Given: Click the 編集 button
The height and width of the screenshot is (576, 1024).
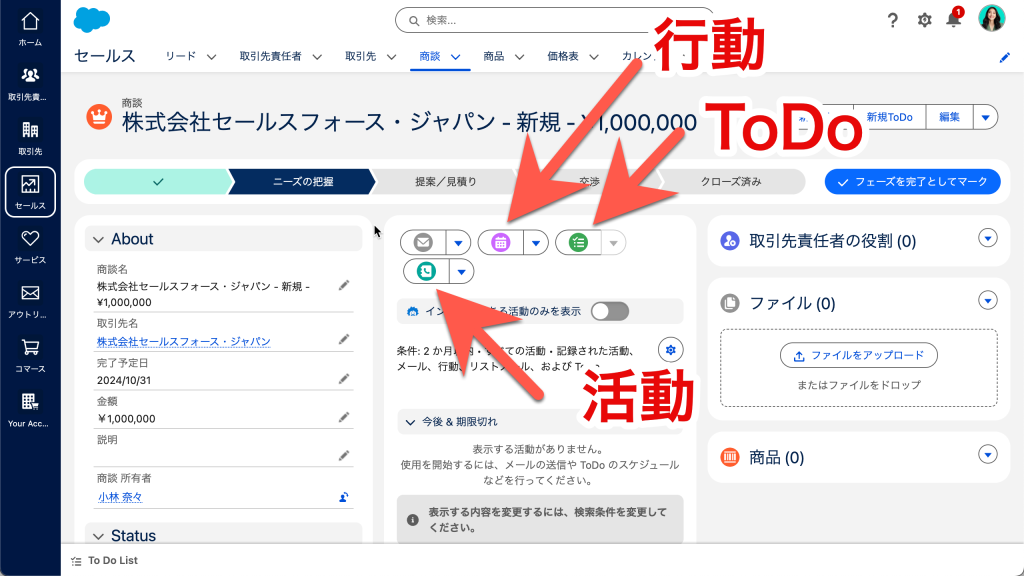Looking at the screenshot, I should 950,118.
